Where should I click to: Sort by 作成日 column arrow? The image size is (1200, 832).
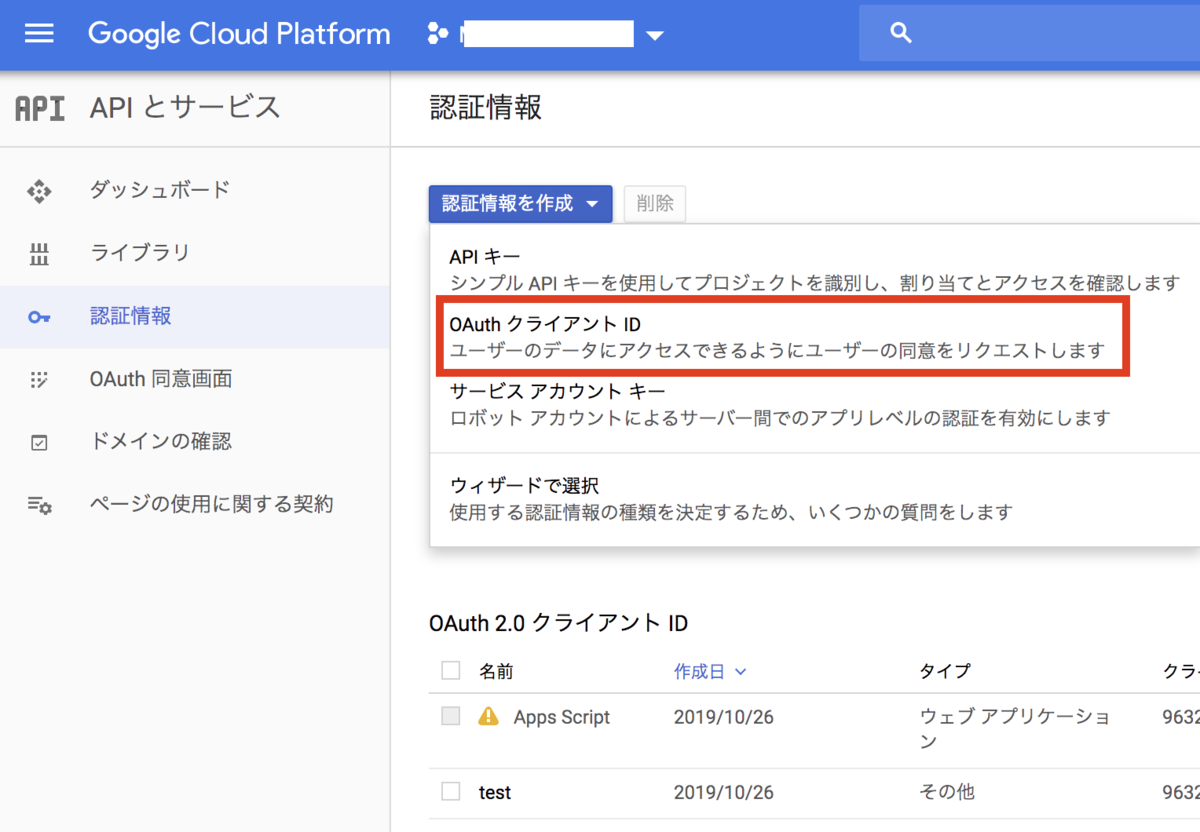(x=740, y=672)
